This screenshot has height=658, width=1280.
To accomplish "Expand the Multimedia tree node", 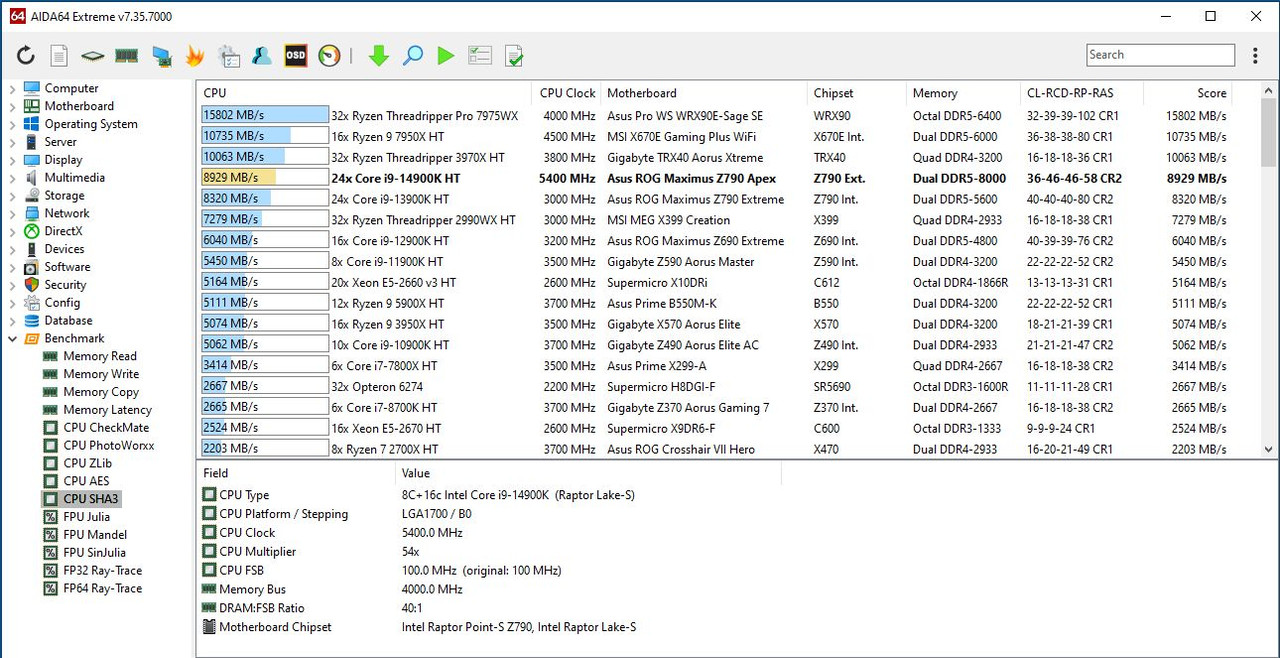I will point(12,178).
